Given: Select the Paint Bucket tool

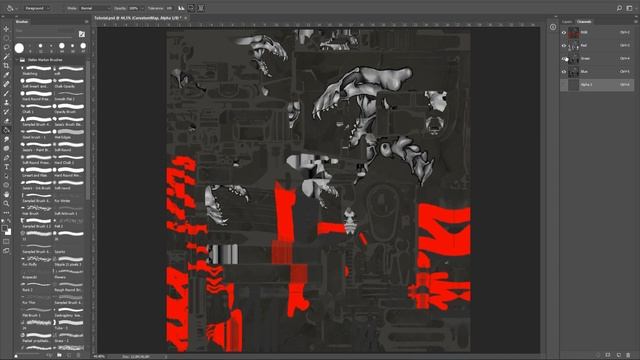Looking at the screenshot, I should pyautogui.click(x=6, y=130).
